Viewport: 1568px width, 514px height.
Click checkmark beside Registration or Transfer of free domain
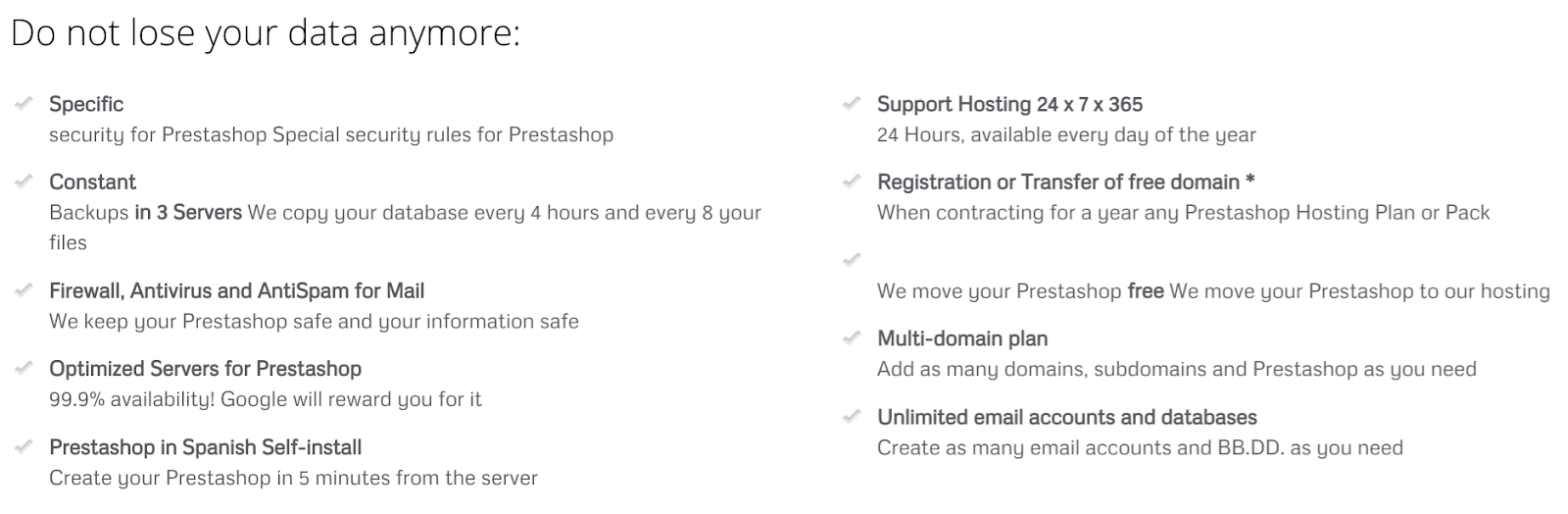pos(852,181)
